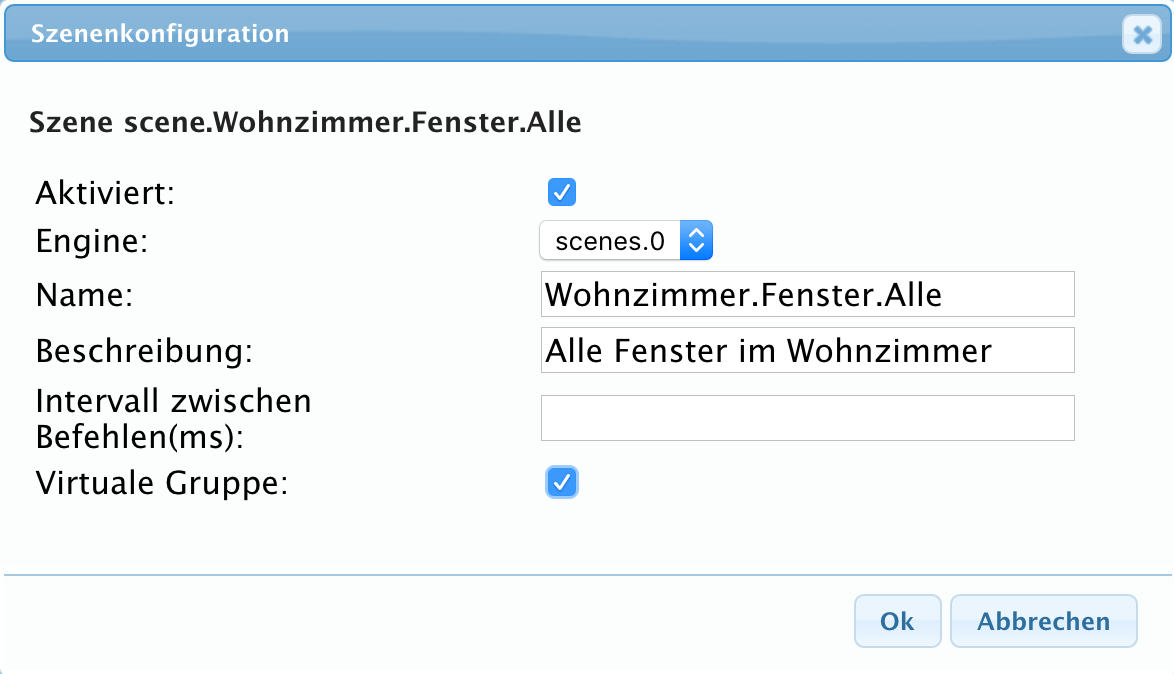The width and height of the screenshot is (1174, 674).
Task: Click the Virtuale Gruppe: label
Action: coord(161,484)
